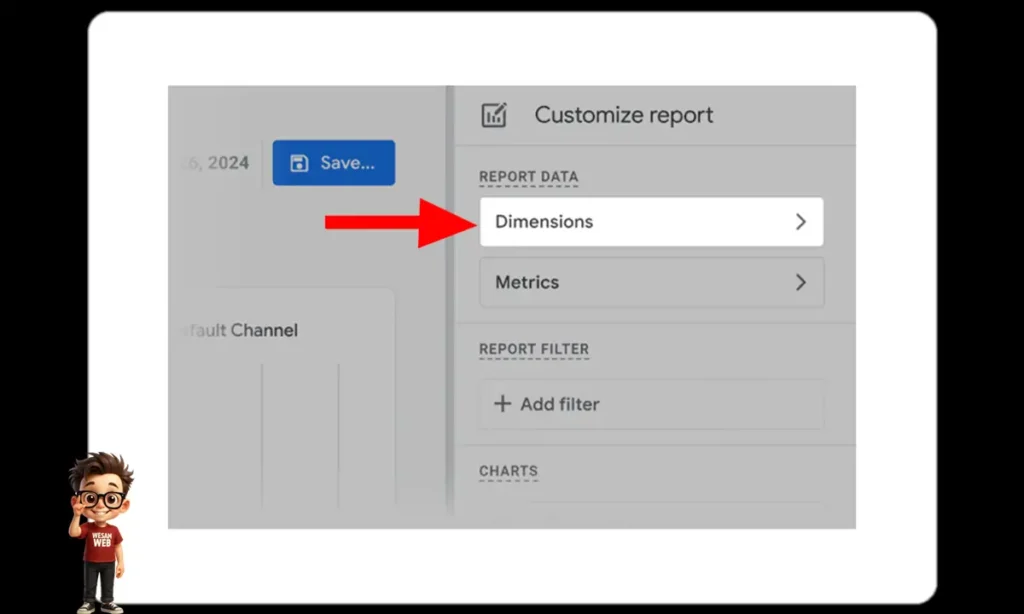Image resolution: width=1024 pixels, height=614 pixels.
Task: Click the Customize report title text
Action: coord(624,115)
